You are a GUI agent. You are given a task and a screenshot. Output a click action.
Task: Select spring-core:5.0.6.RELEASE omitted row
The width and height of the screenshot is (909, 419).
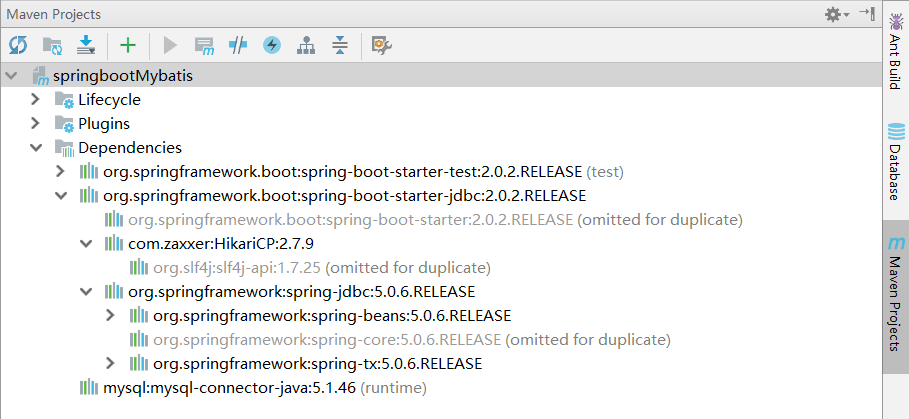point(412,340)
